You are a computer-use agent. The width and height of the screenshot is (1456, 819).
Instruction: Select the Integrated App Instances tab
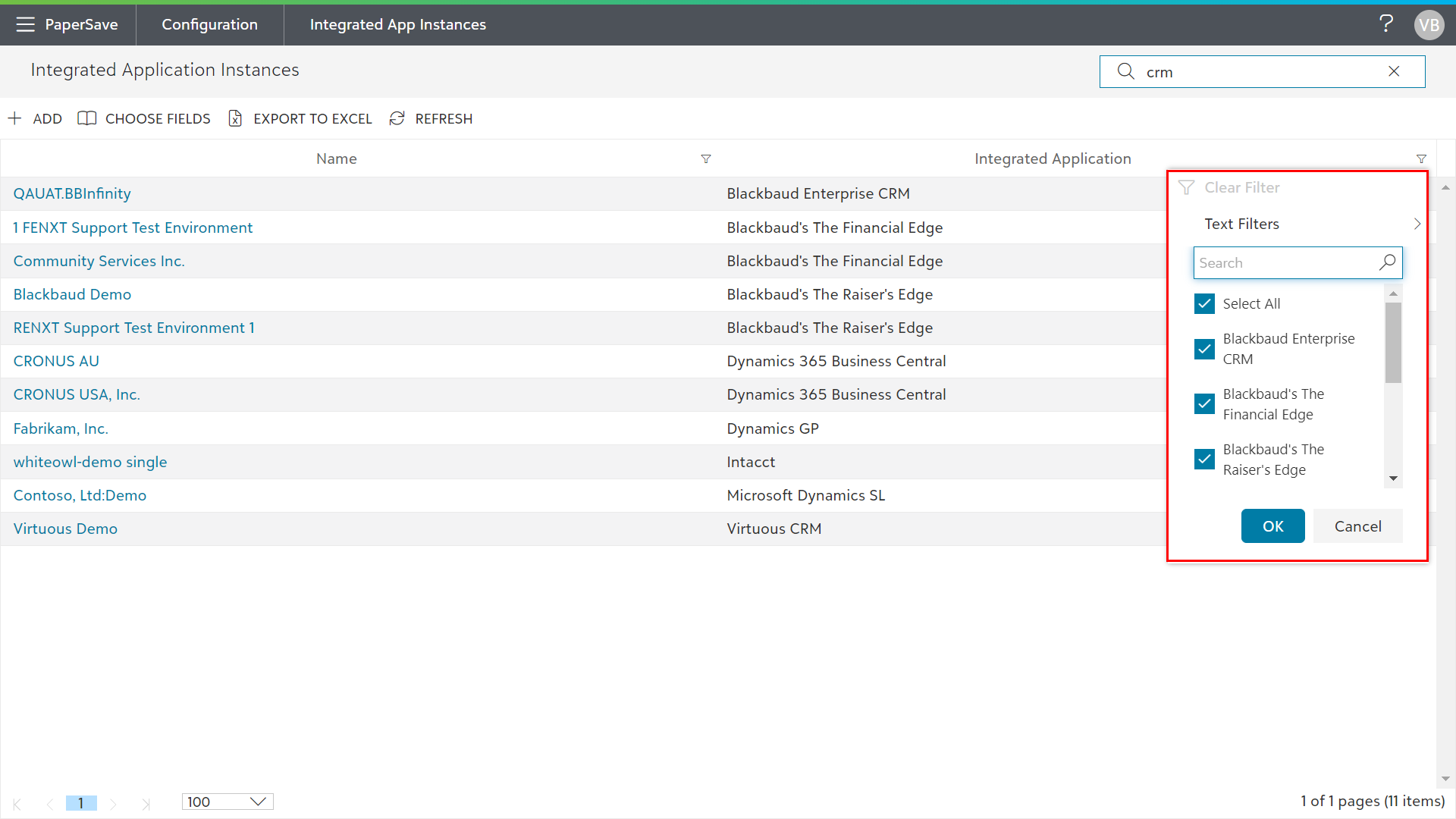[397, 24]
